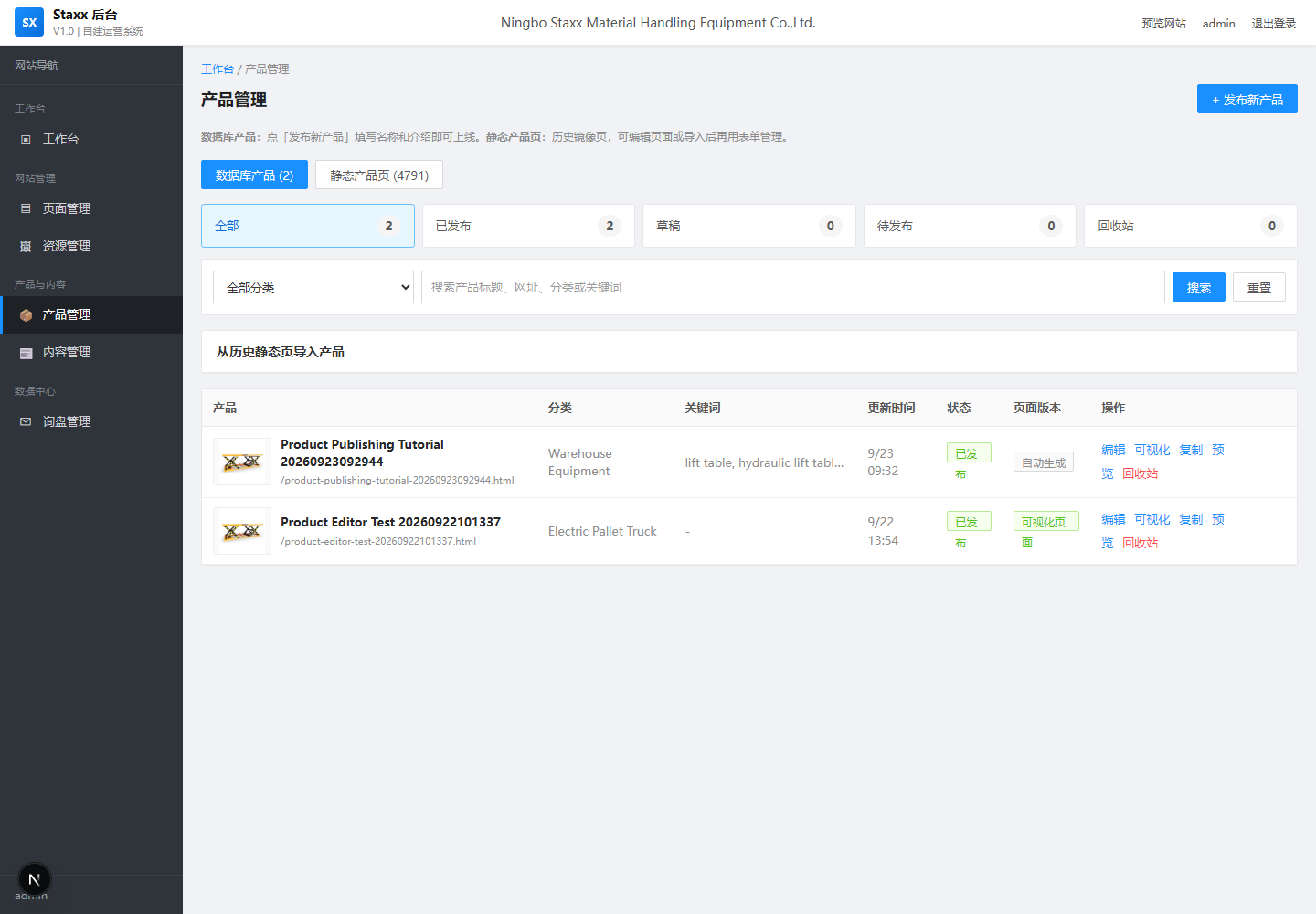This screenshot has height=914, width=1316.
Task: Edit Product Editor Test via 编辑
Action: [x=1113, y=519]
